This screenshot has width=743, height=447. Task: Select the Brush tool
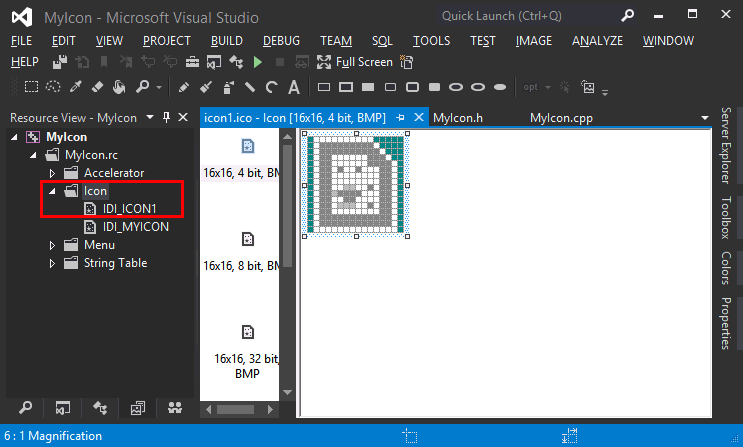tap(206, 87)
